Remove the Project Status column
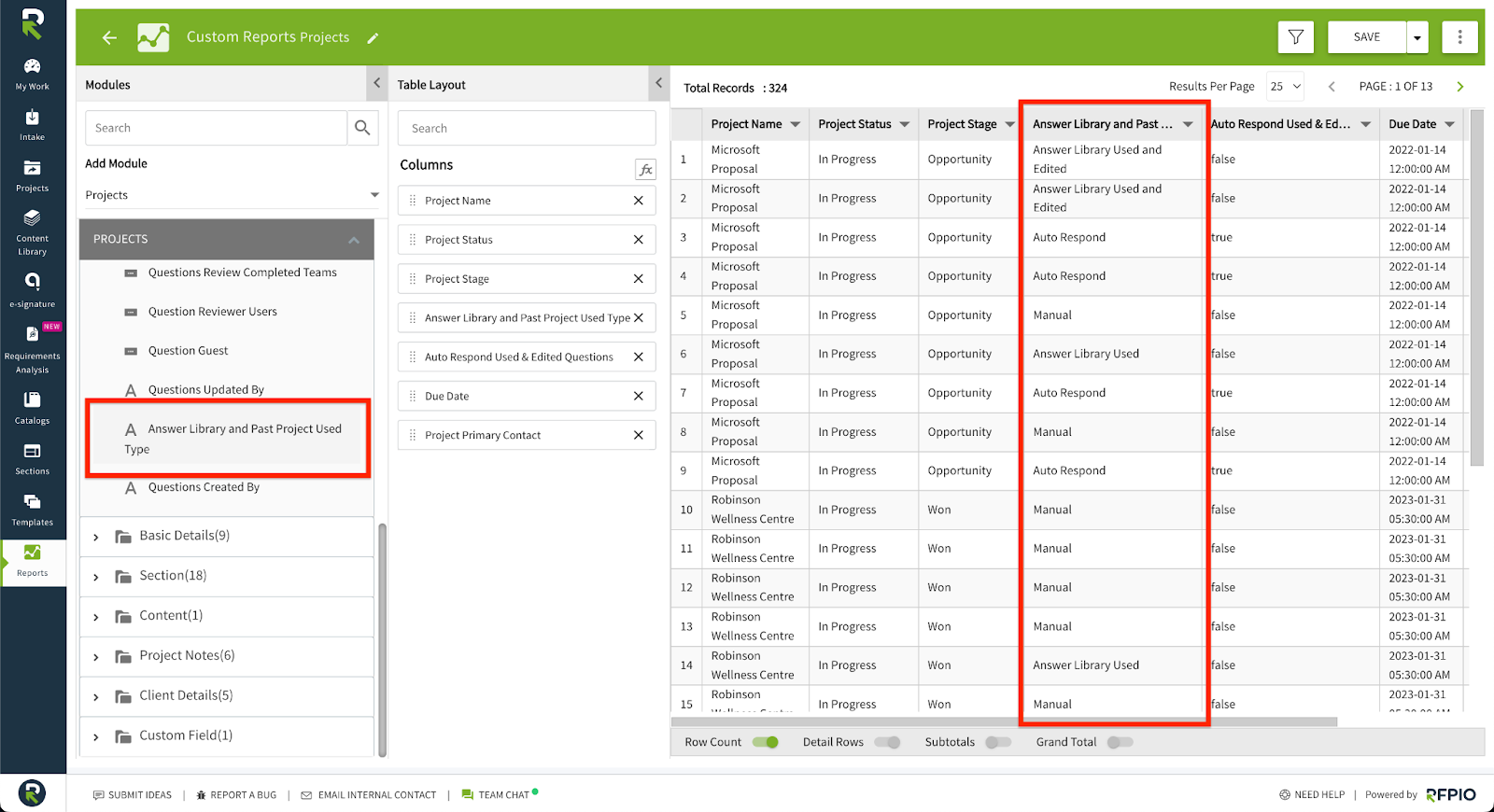 (639, 240)
